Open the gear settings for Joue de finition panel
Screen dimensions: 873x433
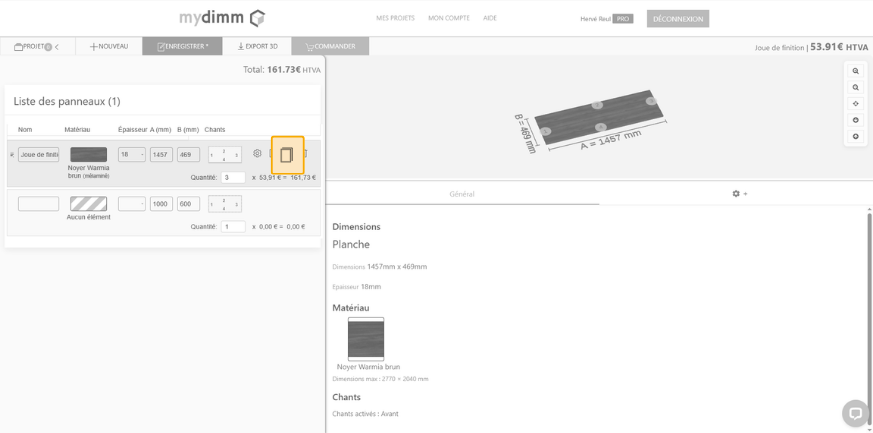pos(257,154)
